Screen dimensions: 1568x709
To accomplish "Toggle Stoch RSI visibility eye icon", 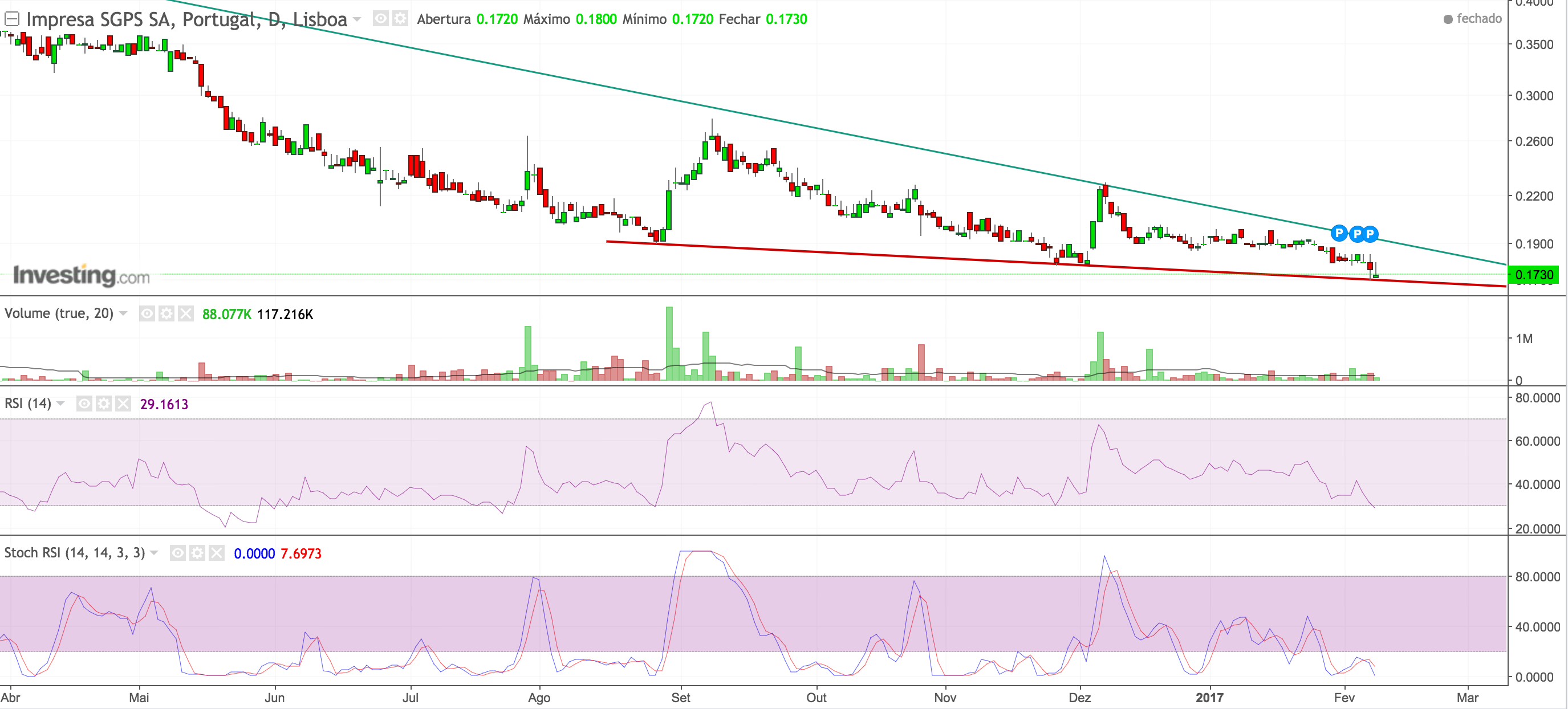I will [177, 553].
